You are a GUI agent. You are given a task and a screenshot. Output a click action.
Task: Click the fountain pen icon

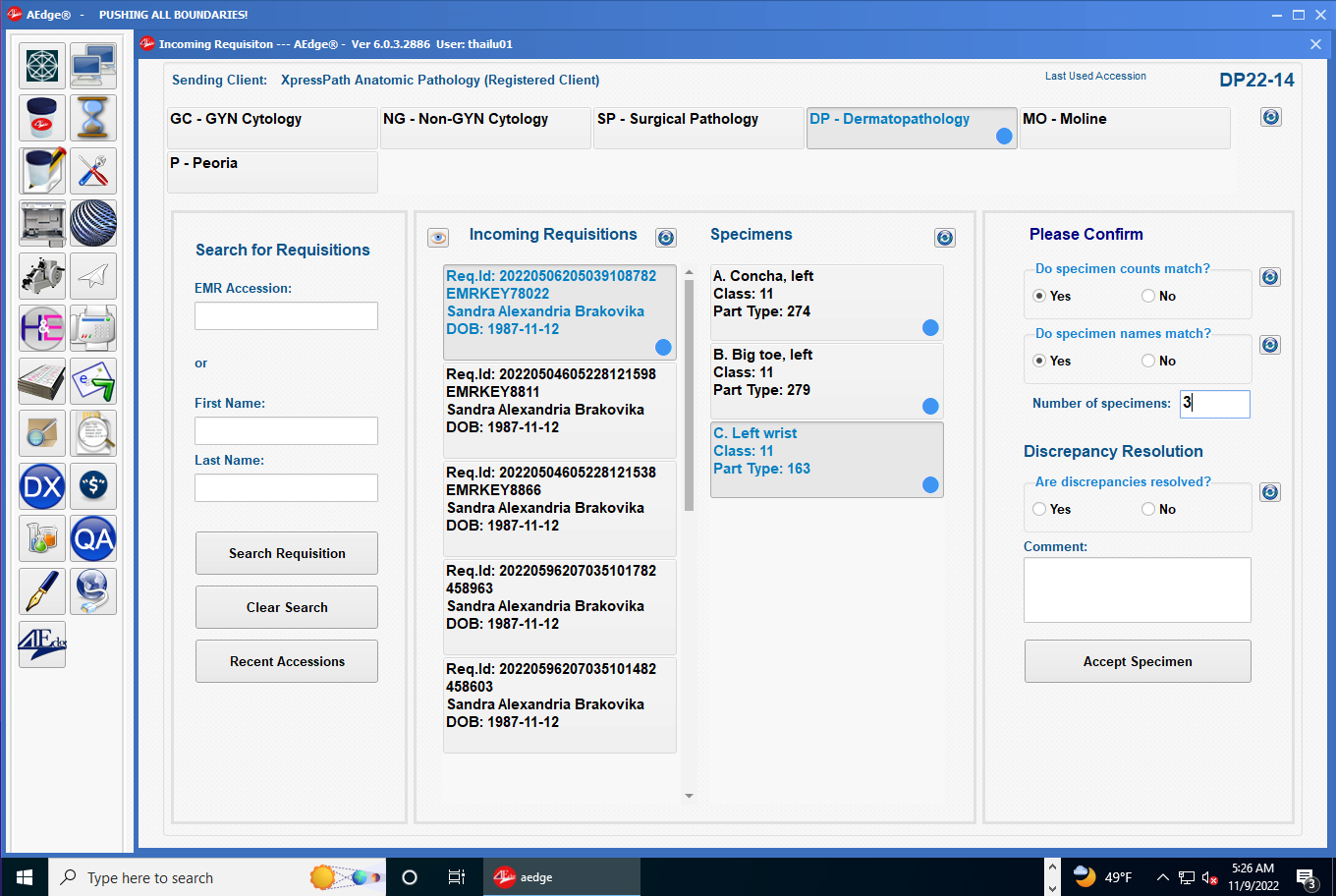tap(42, 591)
